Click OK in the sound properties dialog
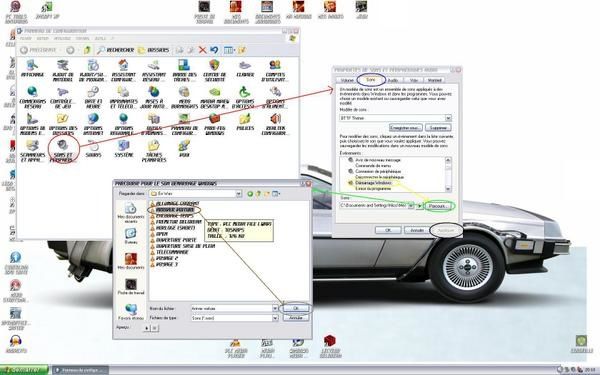Viewport: 600px width, 375px height. [x=388, y=230]
